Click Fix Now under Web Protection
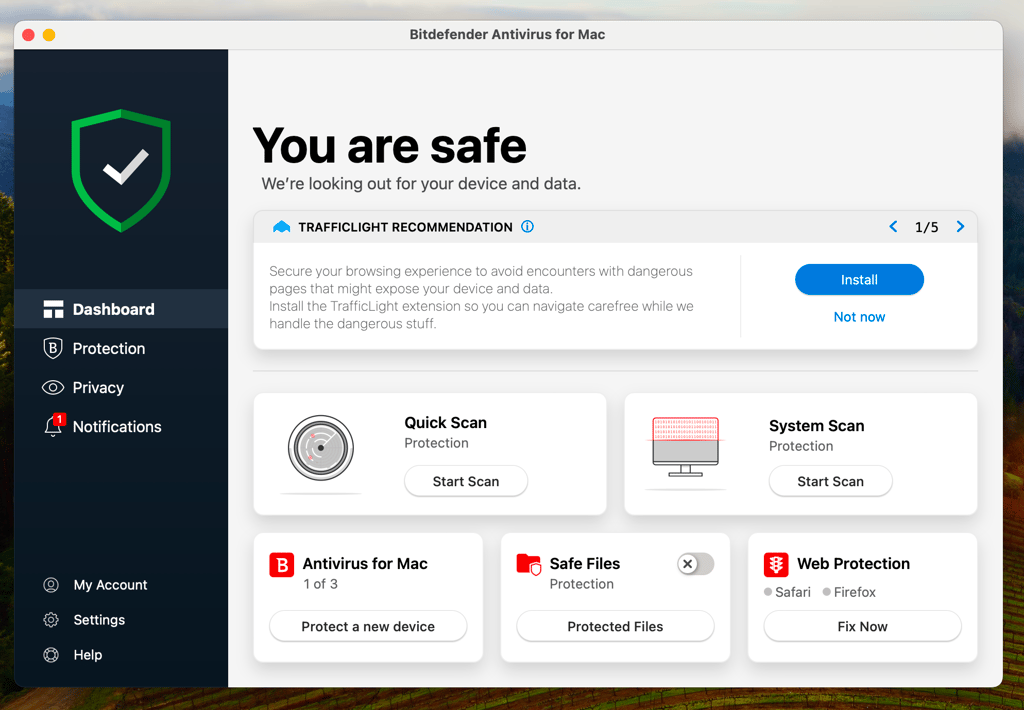Viewport: 1024px width, 710px height. click(862, 626)
